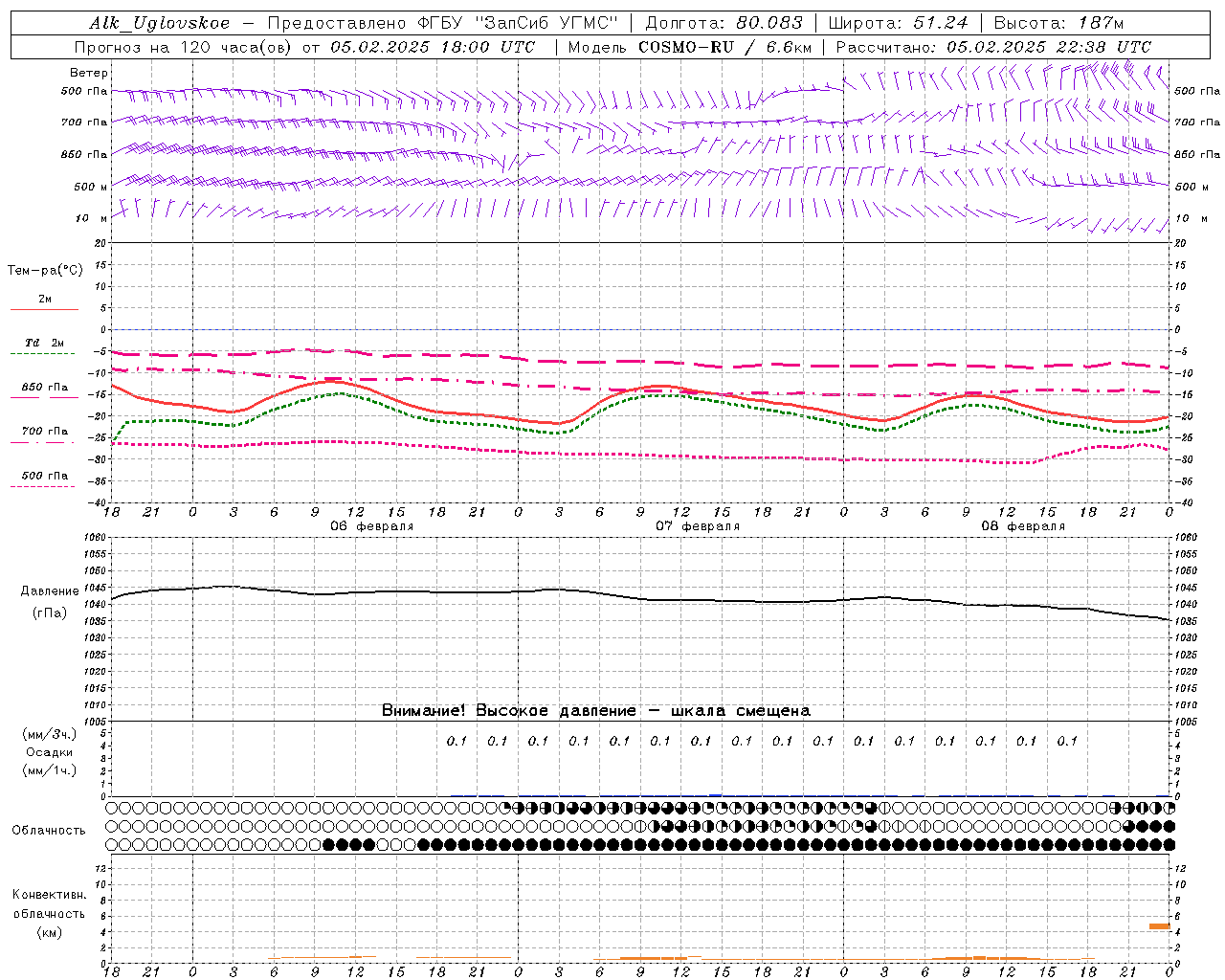Click the 06 февраля date label

[372, 526]
